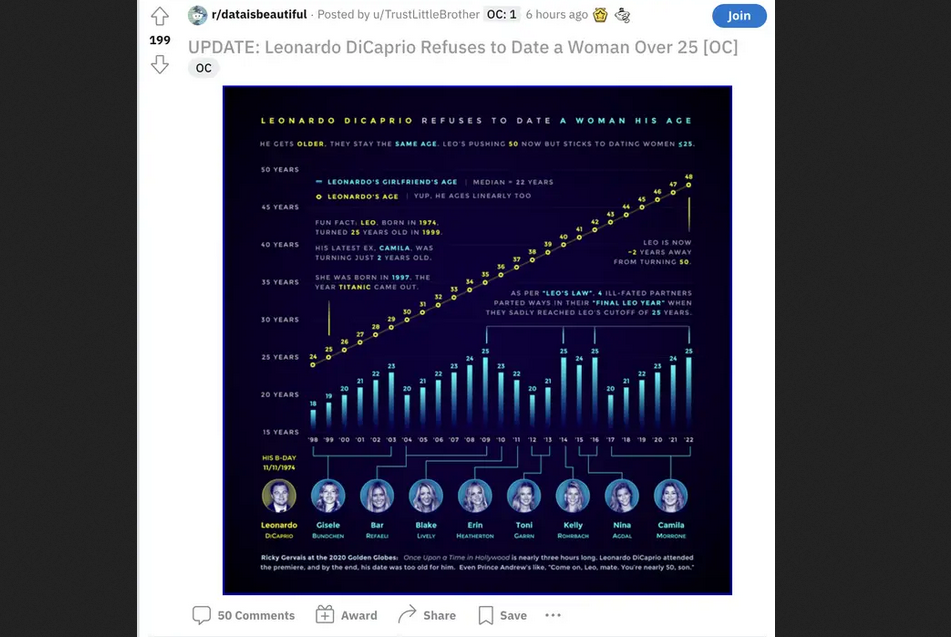951x637 pixels.
Task: Click the 199 vote score
Action: pyautogui.click(x=160, y=40)
